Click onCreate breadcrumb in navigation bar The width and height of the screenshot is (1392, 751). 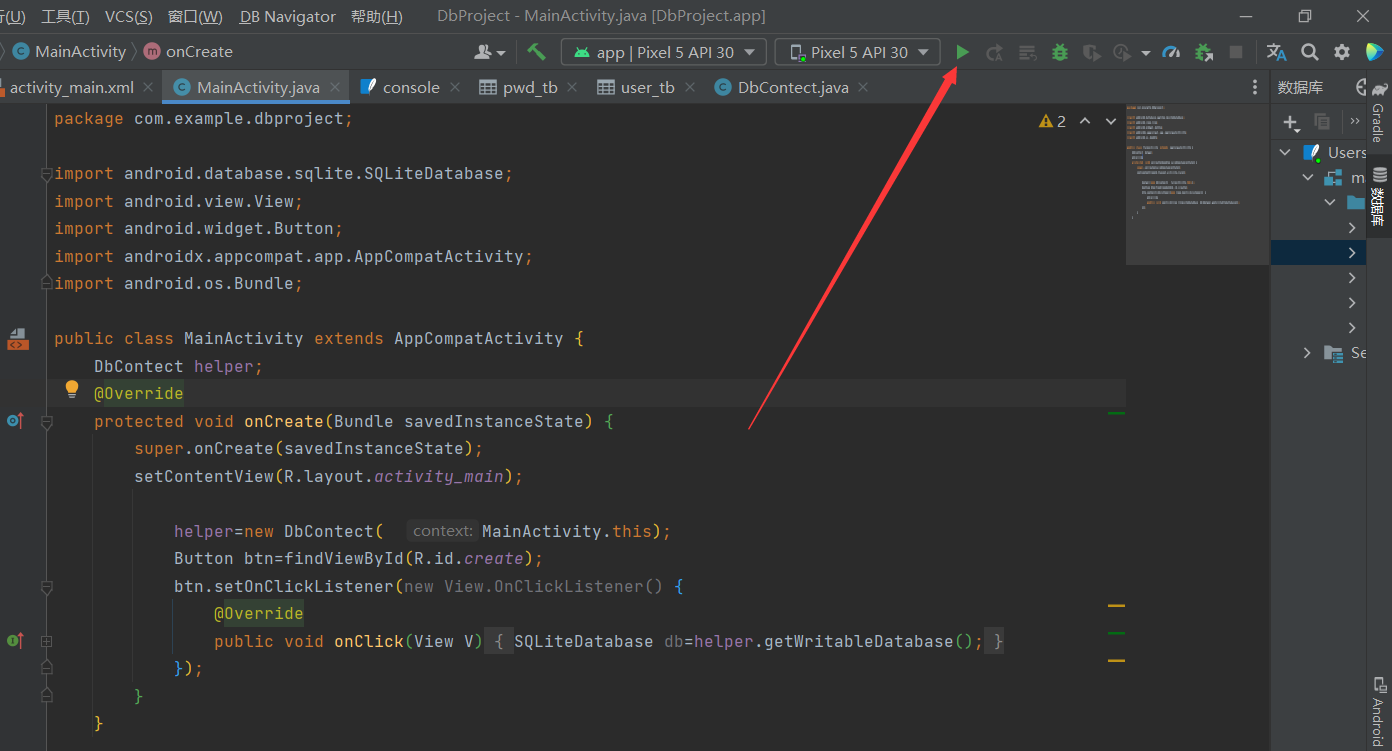coord(188,52)
